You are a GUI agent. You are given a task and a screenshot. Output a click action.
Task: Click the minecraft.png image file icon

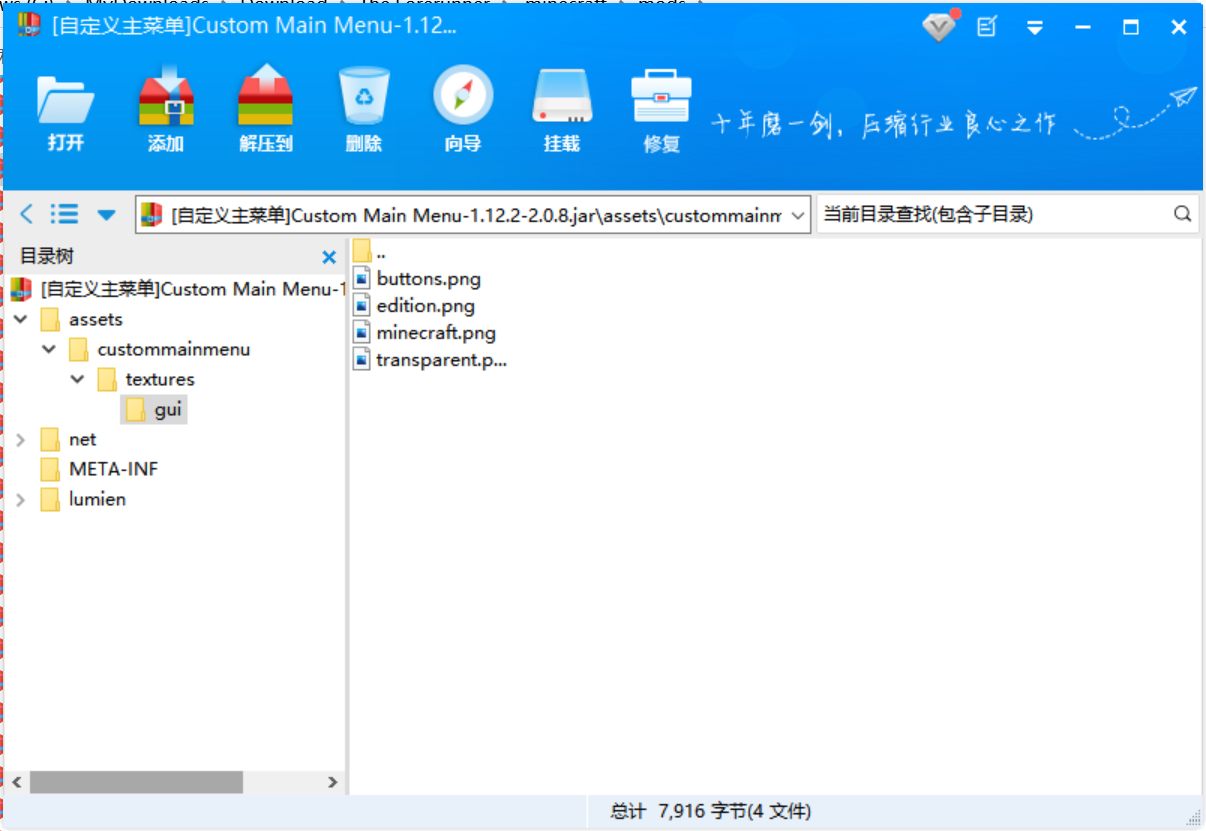[362, 333]
